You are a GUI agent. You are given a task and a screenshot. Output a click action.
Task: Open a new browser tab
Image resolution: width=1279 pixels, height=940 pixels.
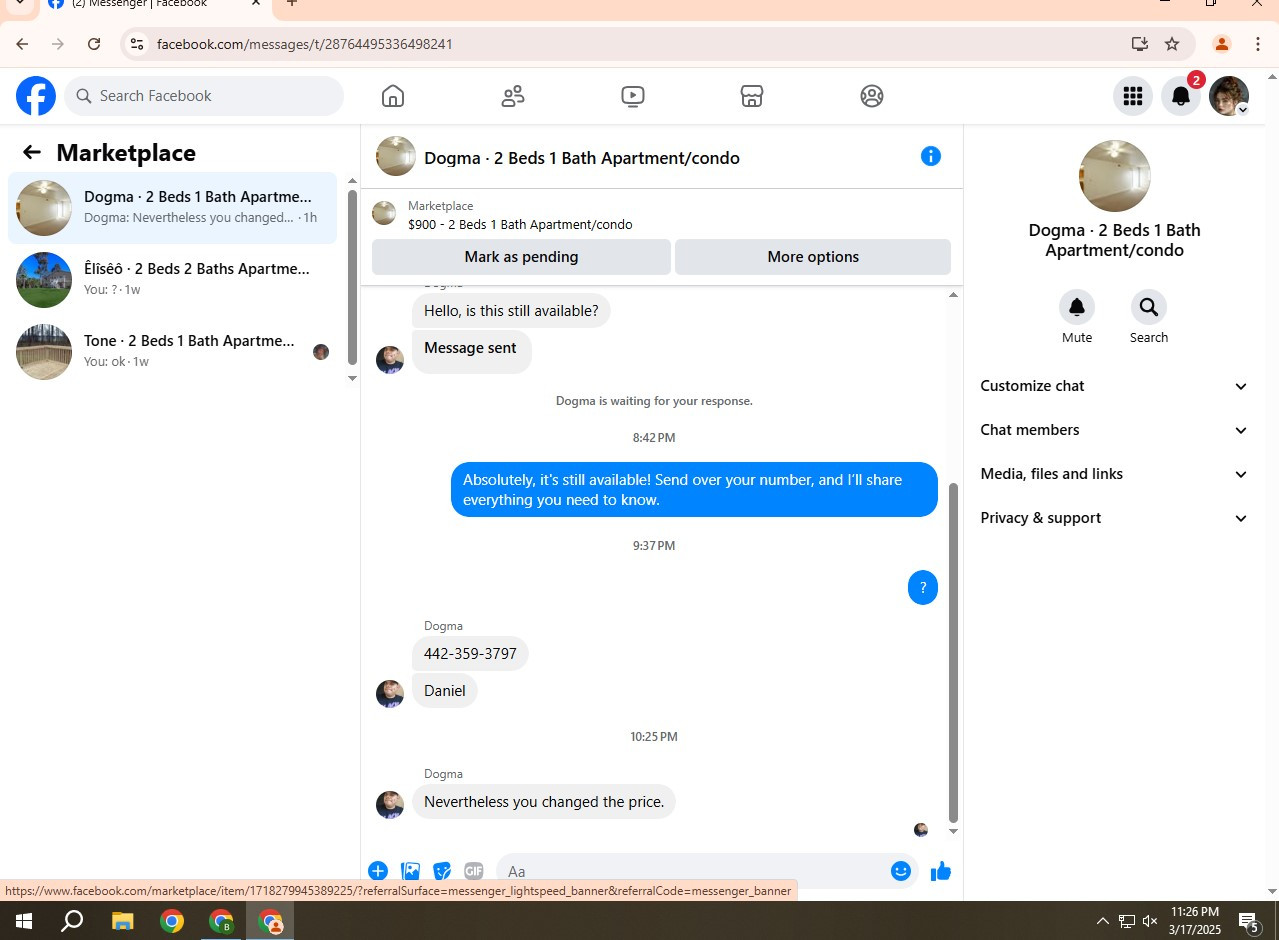(292, 3)
